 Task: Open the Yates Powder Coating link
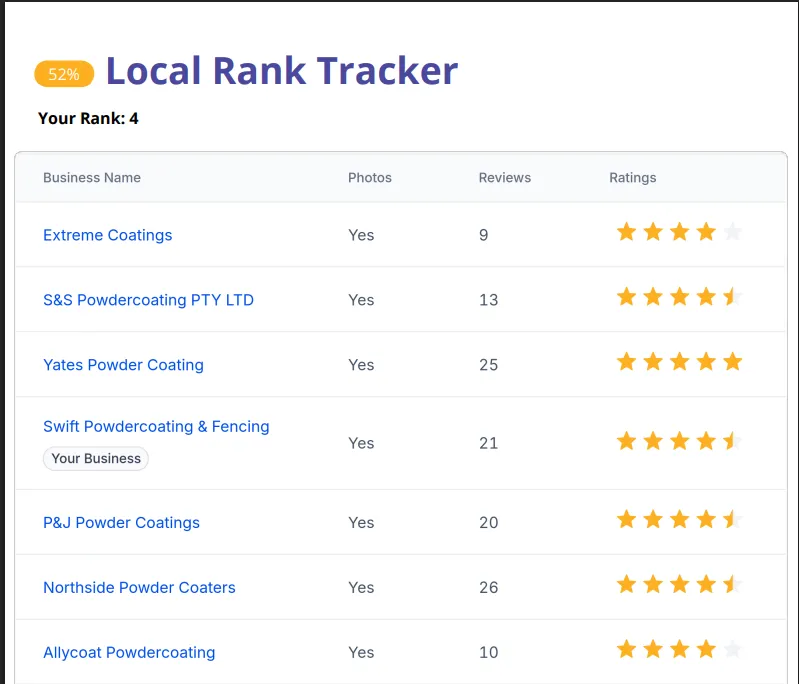pyautogui.click(x=123, y=365)
